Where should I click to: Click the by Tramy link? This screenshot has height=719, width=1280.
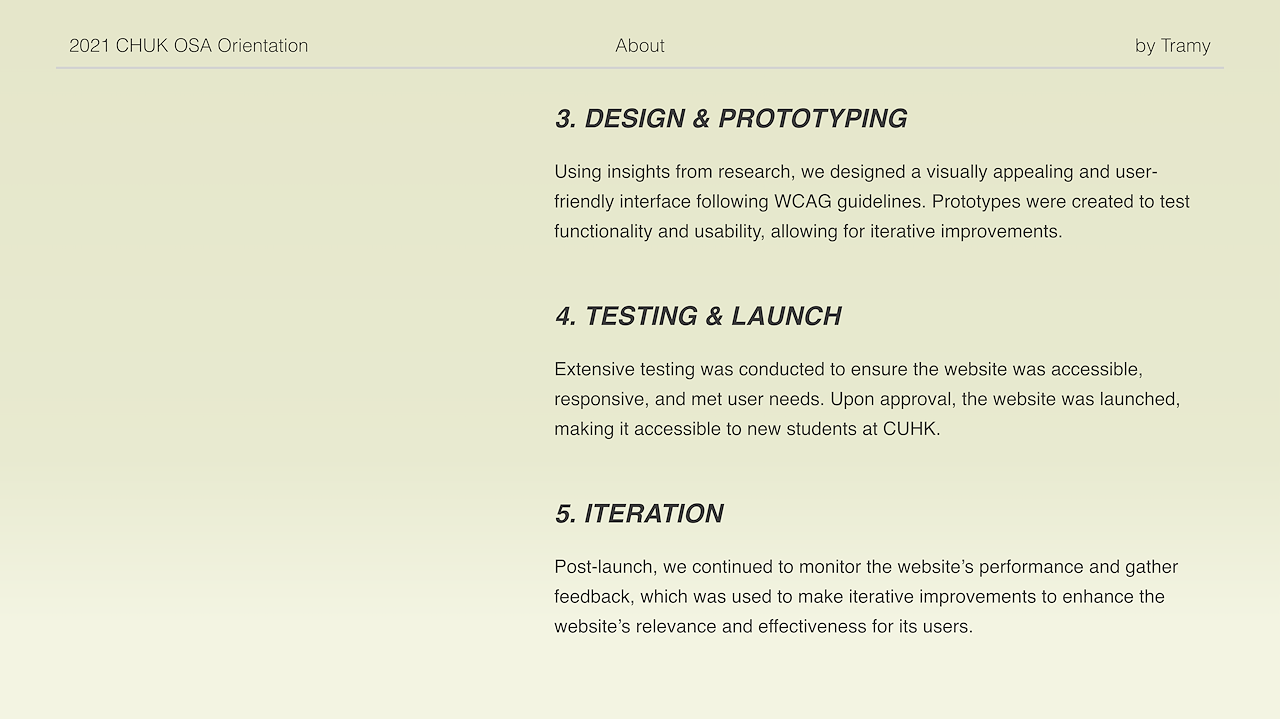1172,46
